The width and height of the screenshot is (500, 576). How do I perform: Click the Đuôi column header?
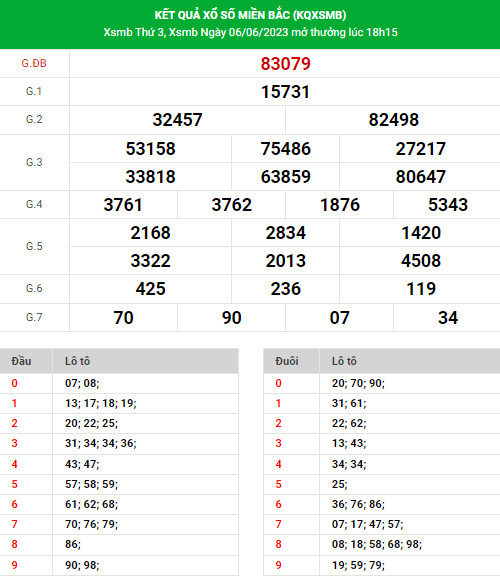tap(287, 361)
